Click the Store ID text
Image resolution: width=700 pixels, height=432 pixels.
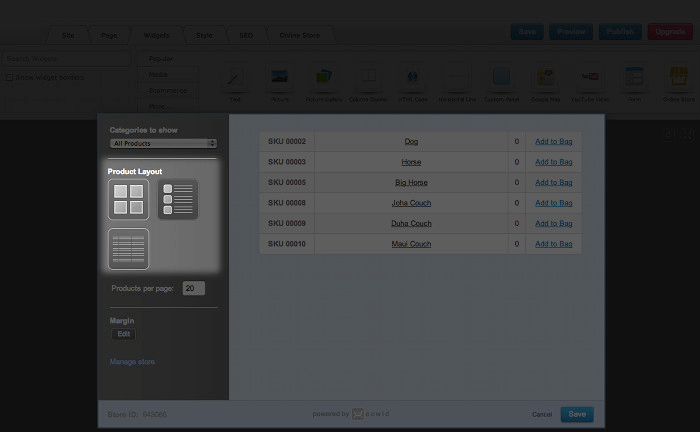(x=137, y=415)
